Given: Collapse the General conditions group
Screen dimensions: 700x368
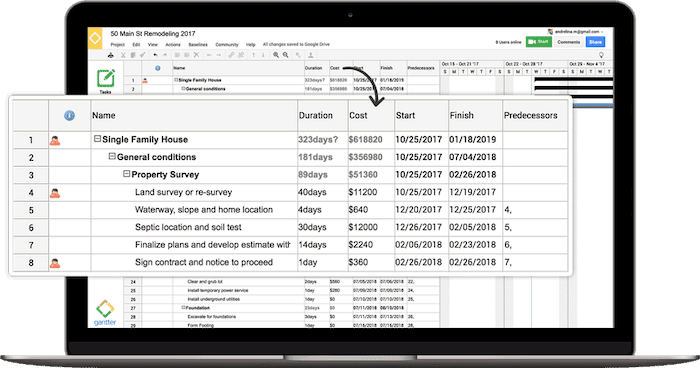Looking at the screenshot, I should point(112,156).
